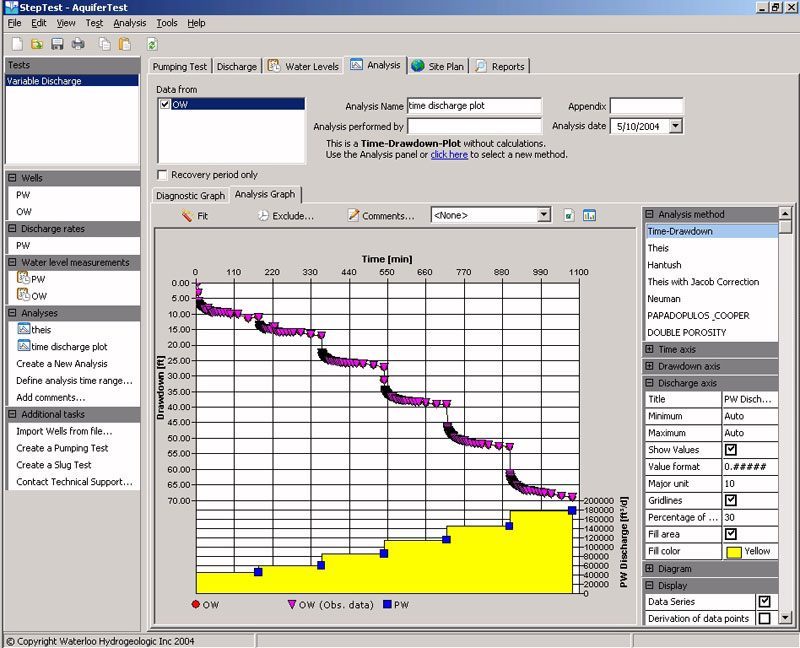The height and width of the screenshot is (648, 800).
Task: Click the theis analysis graph icon
Action: click(x=23, y=329)
